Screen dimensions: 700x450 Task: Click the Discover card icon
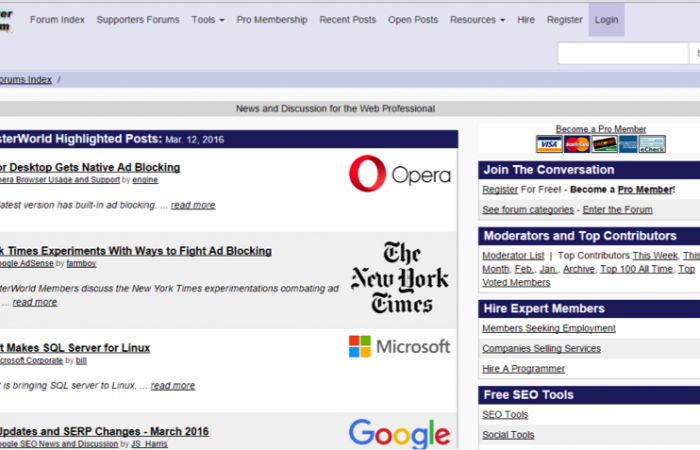[x=604, y=144]
